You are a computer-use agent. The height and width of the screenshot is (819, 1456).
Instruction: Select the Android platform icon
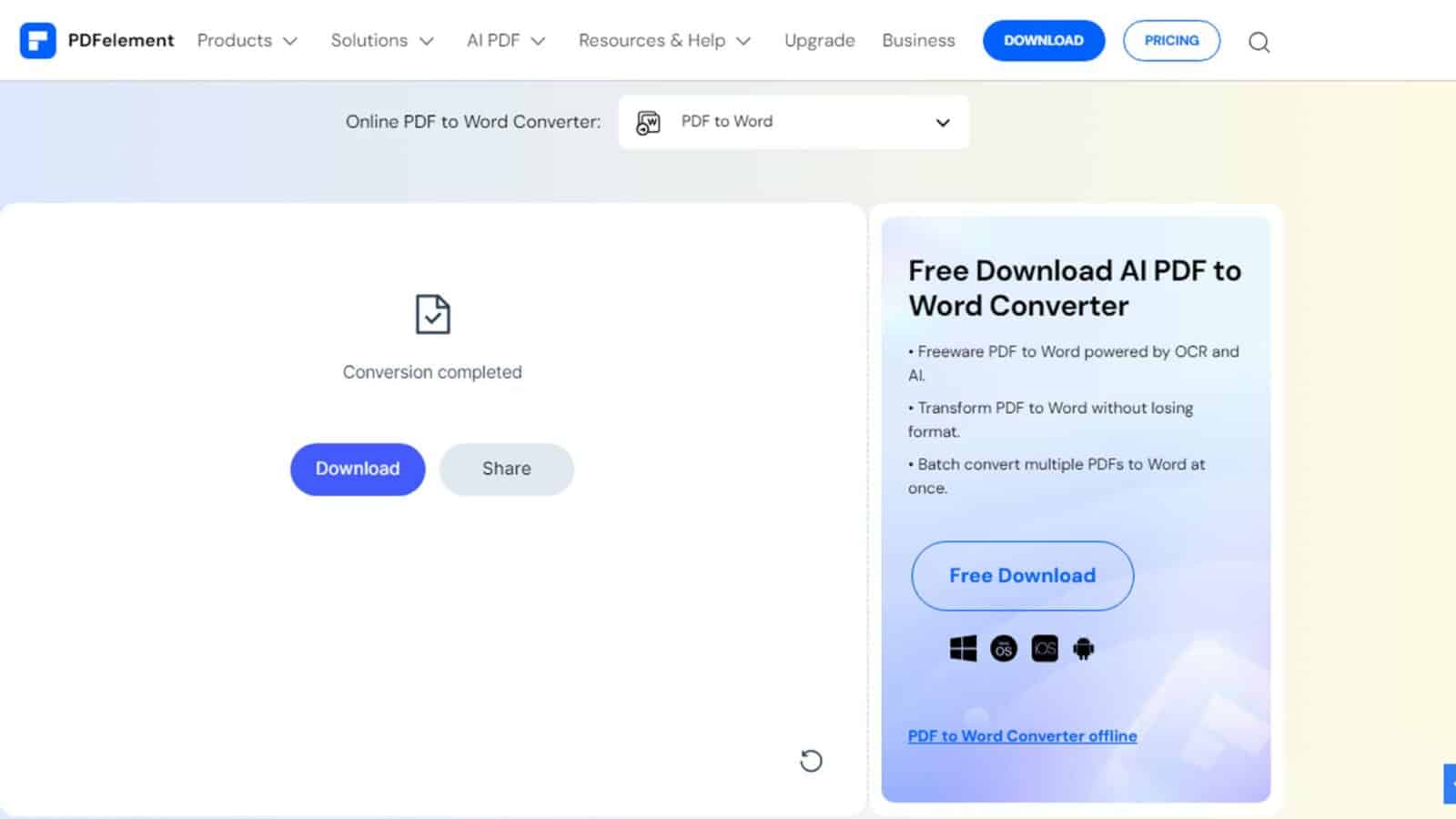tap(1083, 648)
